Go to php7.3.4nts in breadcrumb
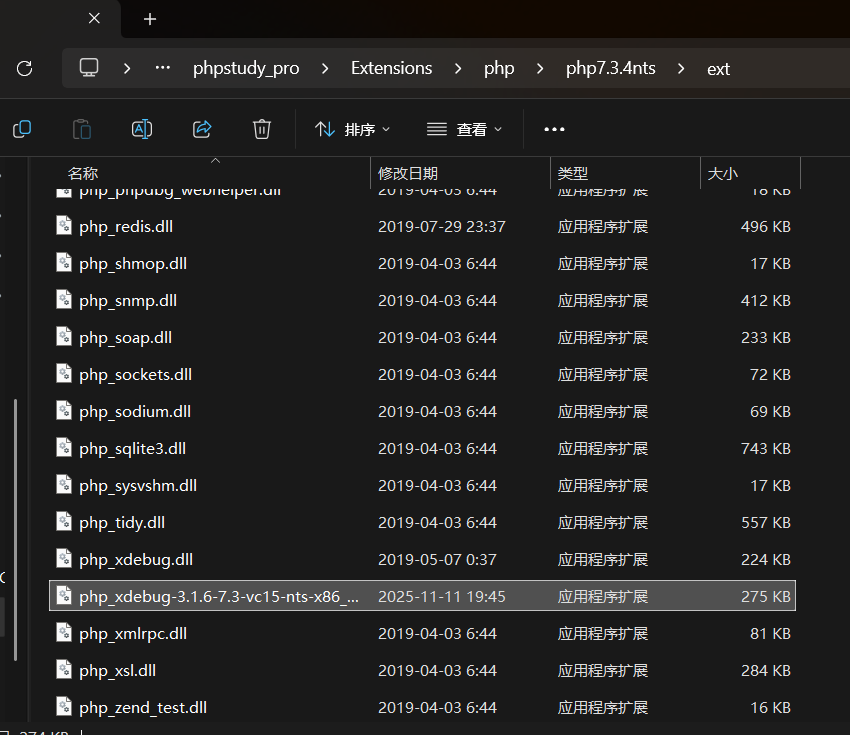The image size is (850, 735). pyautogui.click(x=610, y=68)
